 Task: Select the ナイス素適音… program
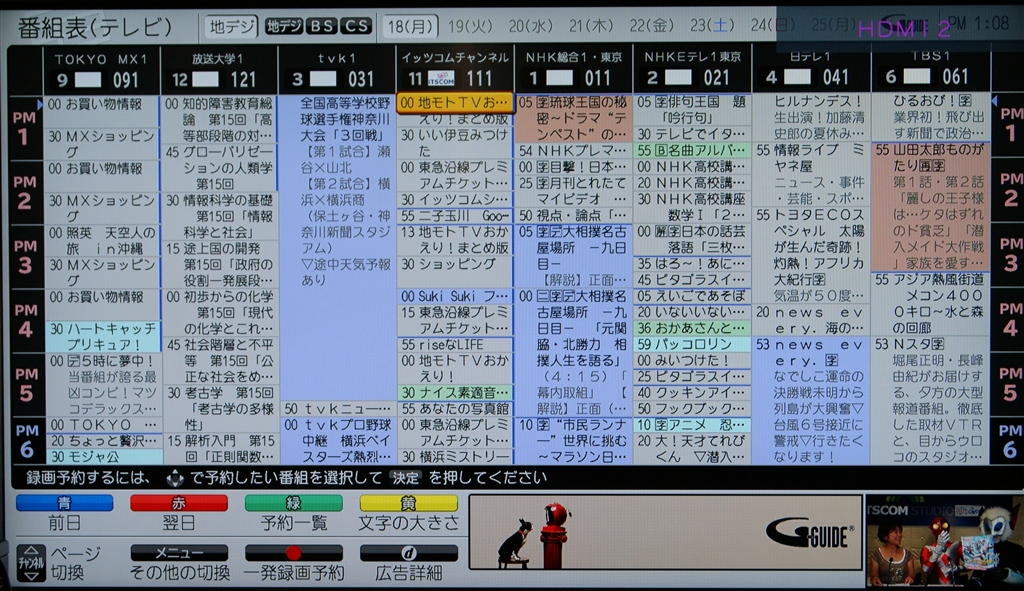tap(455, 392)
